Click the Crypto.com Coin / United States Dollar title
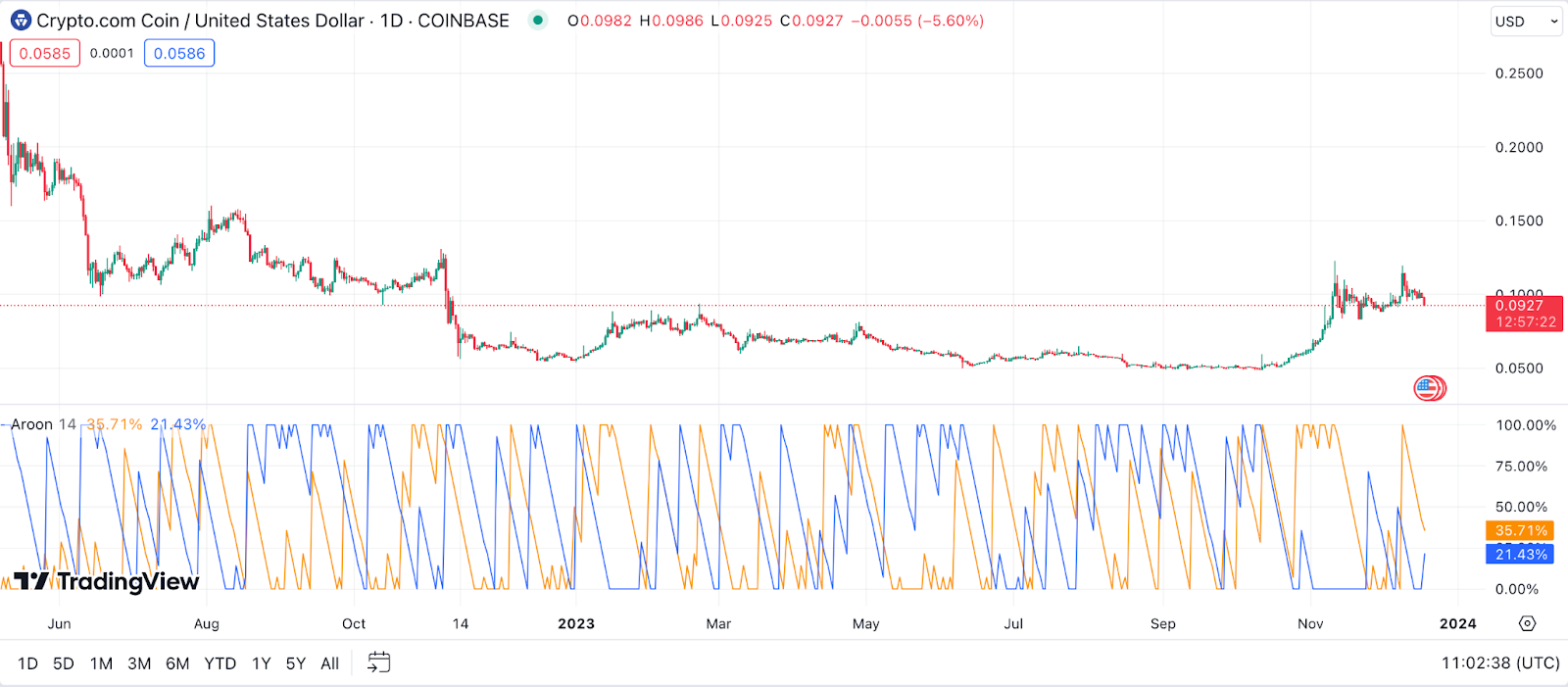This screenshot has height=687, width=1568. (x=201, y=21)
